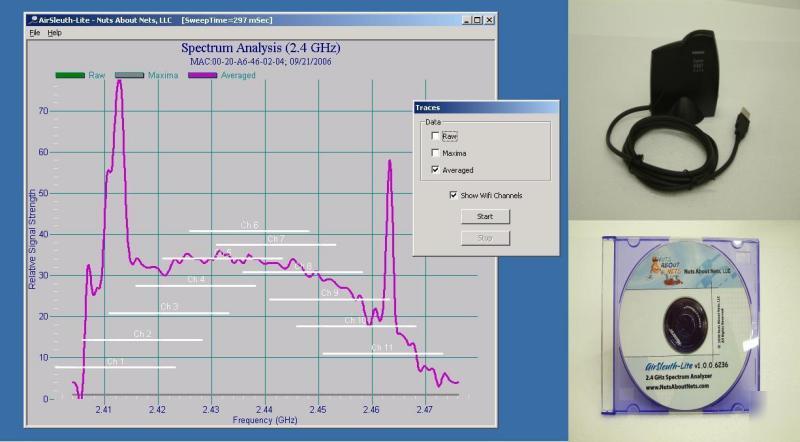Click the Ch 10 channel label

(x=355, y=321)
